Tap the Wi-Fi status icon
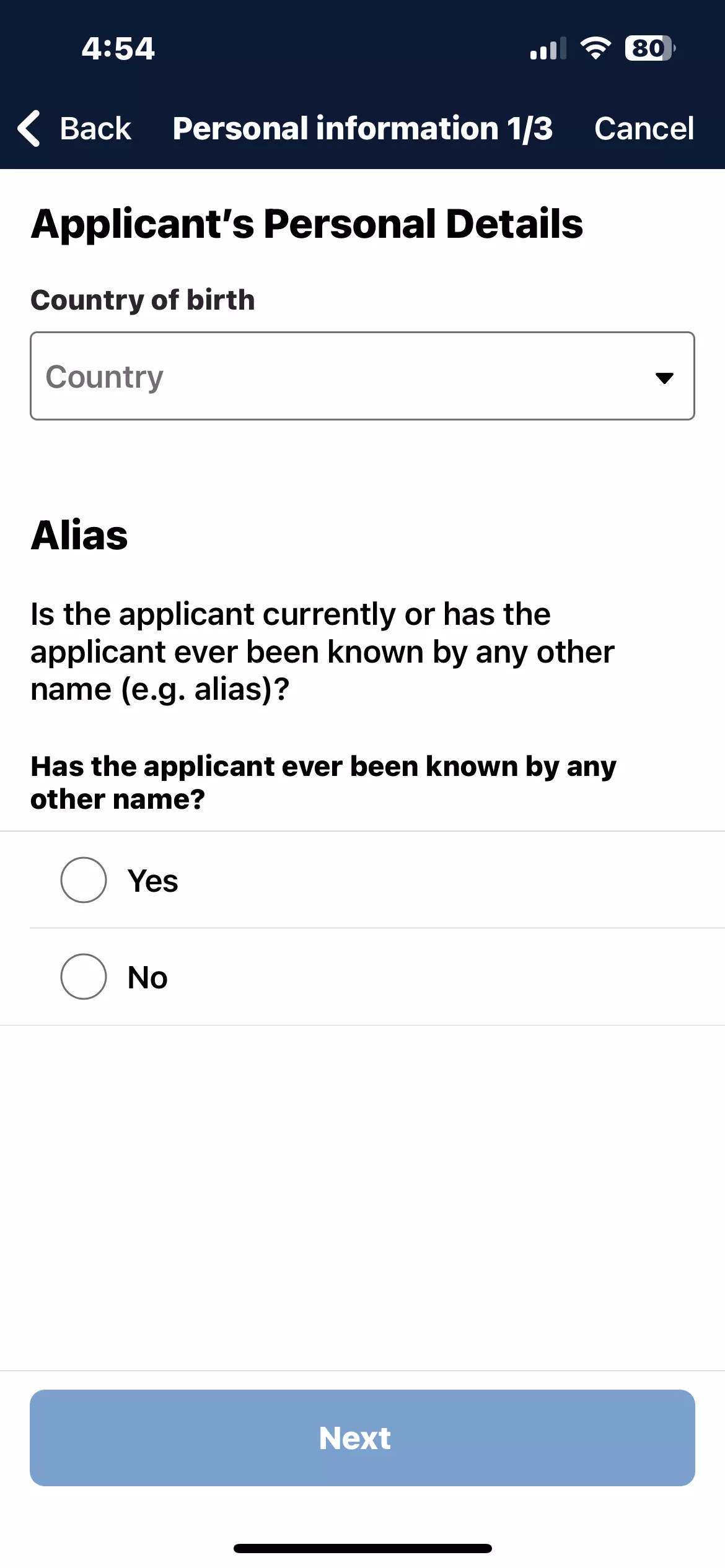 click(595, 48)
